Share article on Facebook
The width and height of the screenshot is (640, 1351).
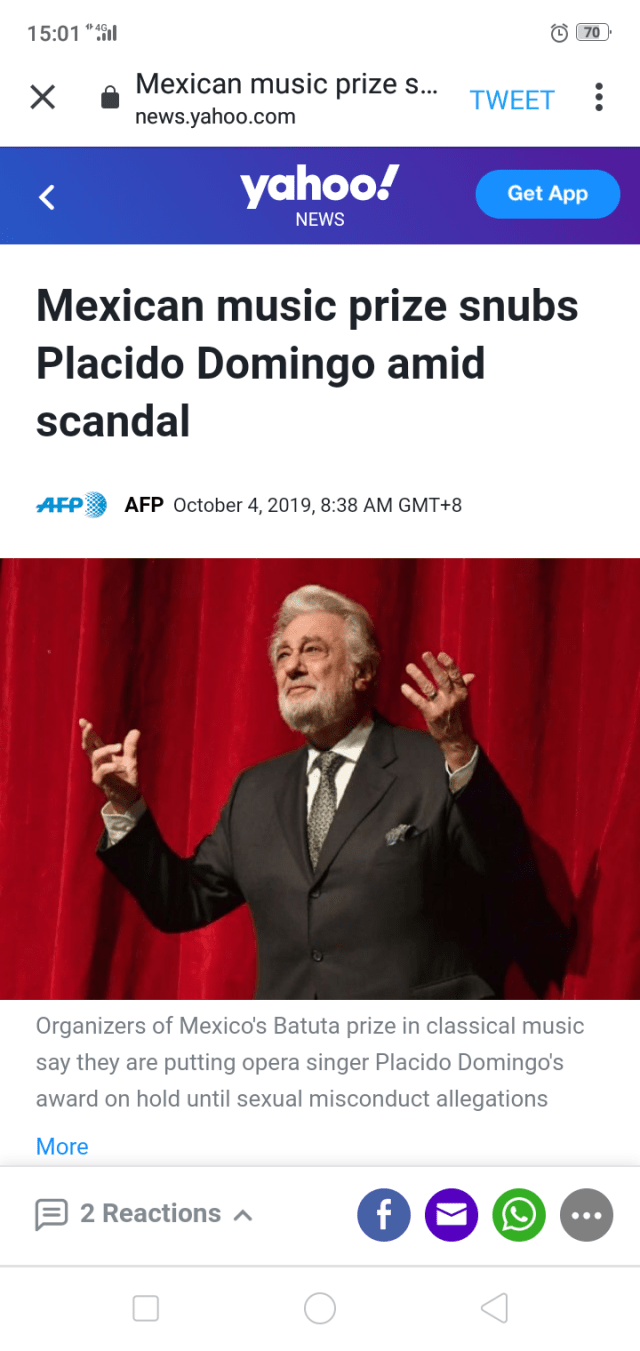[x=384, y=1215]
